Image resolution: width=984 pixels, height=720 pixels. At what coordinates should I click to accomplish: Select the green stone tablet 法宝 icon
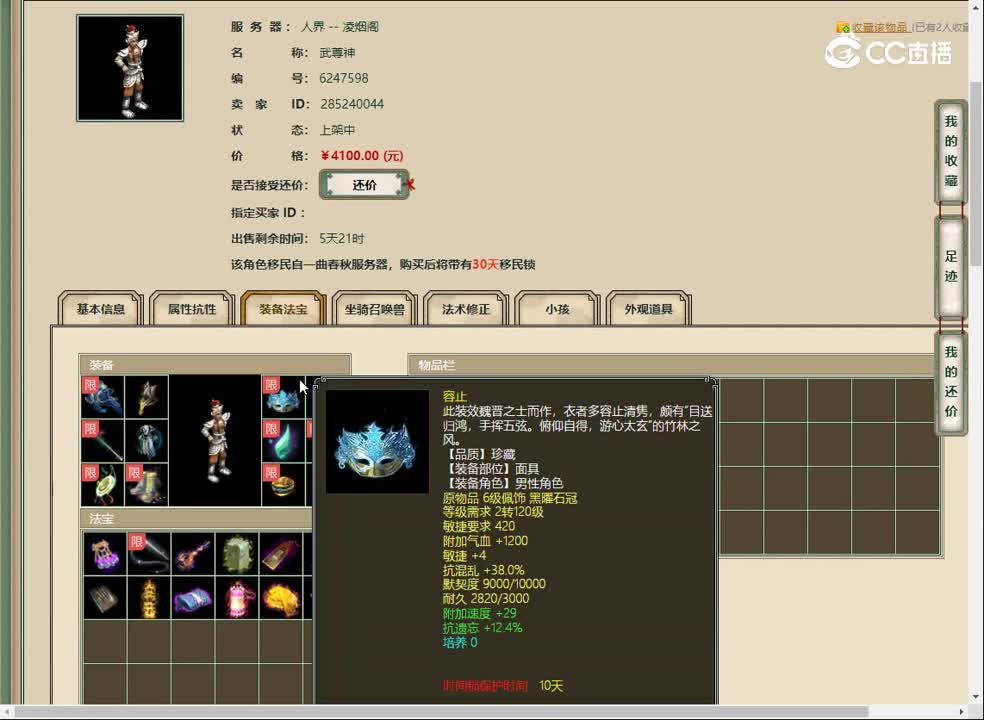(x=236, y=555)
